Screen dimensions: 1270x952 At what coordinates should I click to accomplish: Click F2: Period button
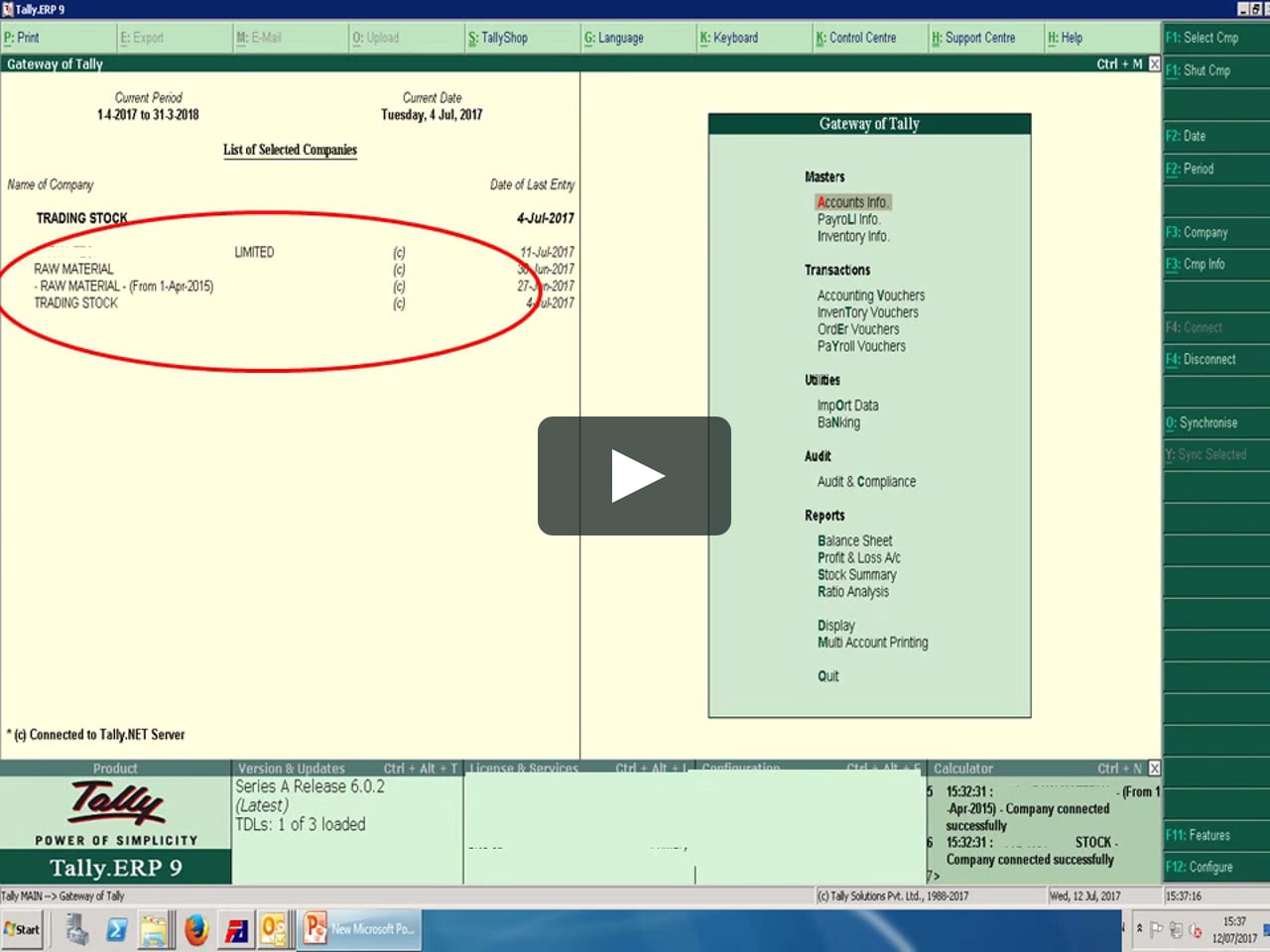(1216, 169)
